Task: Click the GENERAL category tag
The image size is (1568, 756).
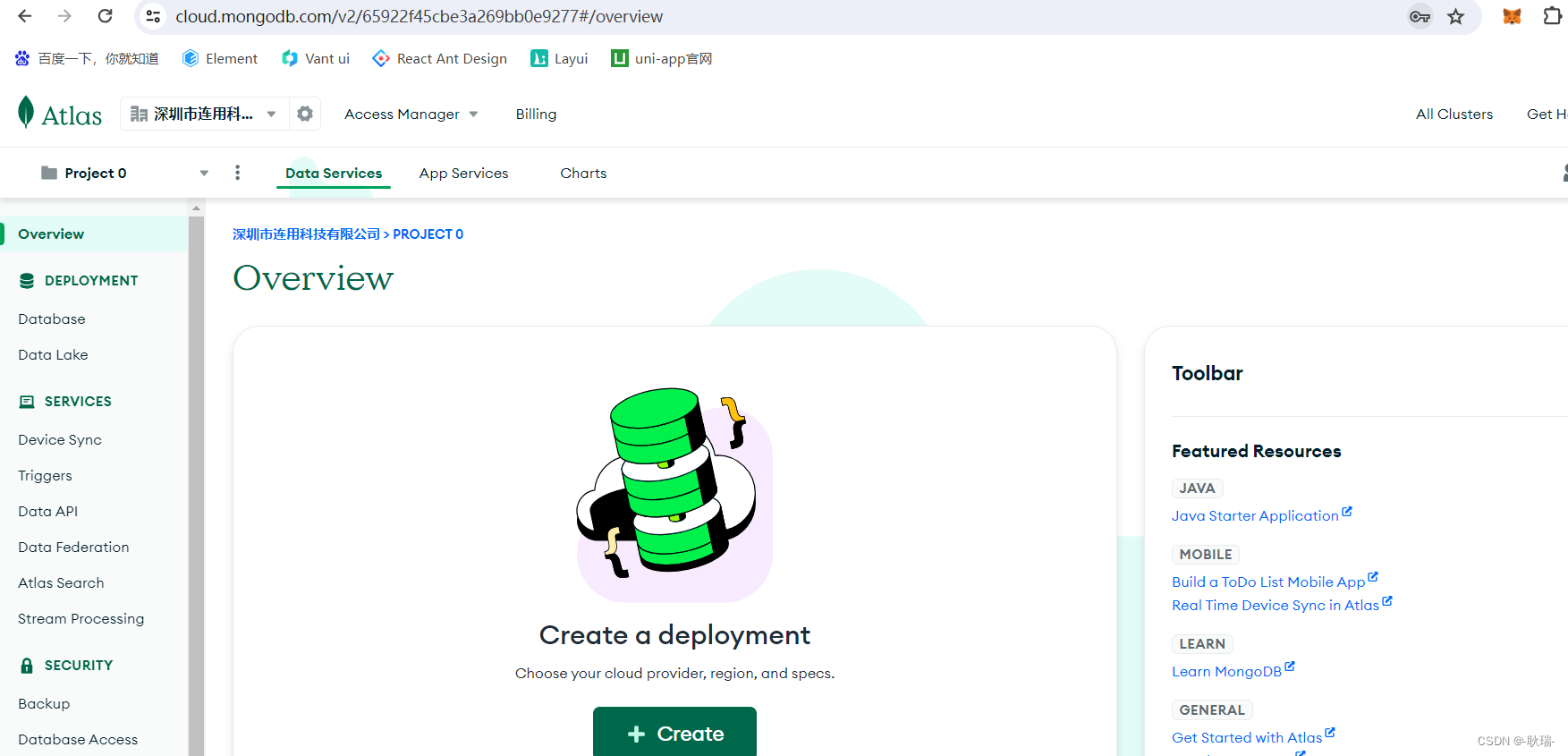Action: [x=1212, y=709]
